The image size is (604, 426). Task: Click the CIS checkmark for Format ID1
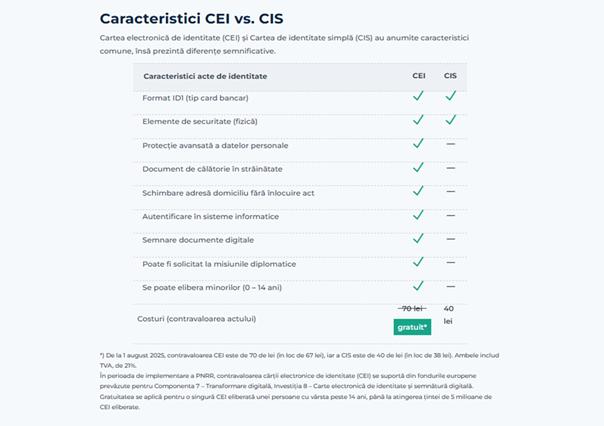point(450,96)
